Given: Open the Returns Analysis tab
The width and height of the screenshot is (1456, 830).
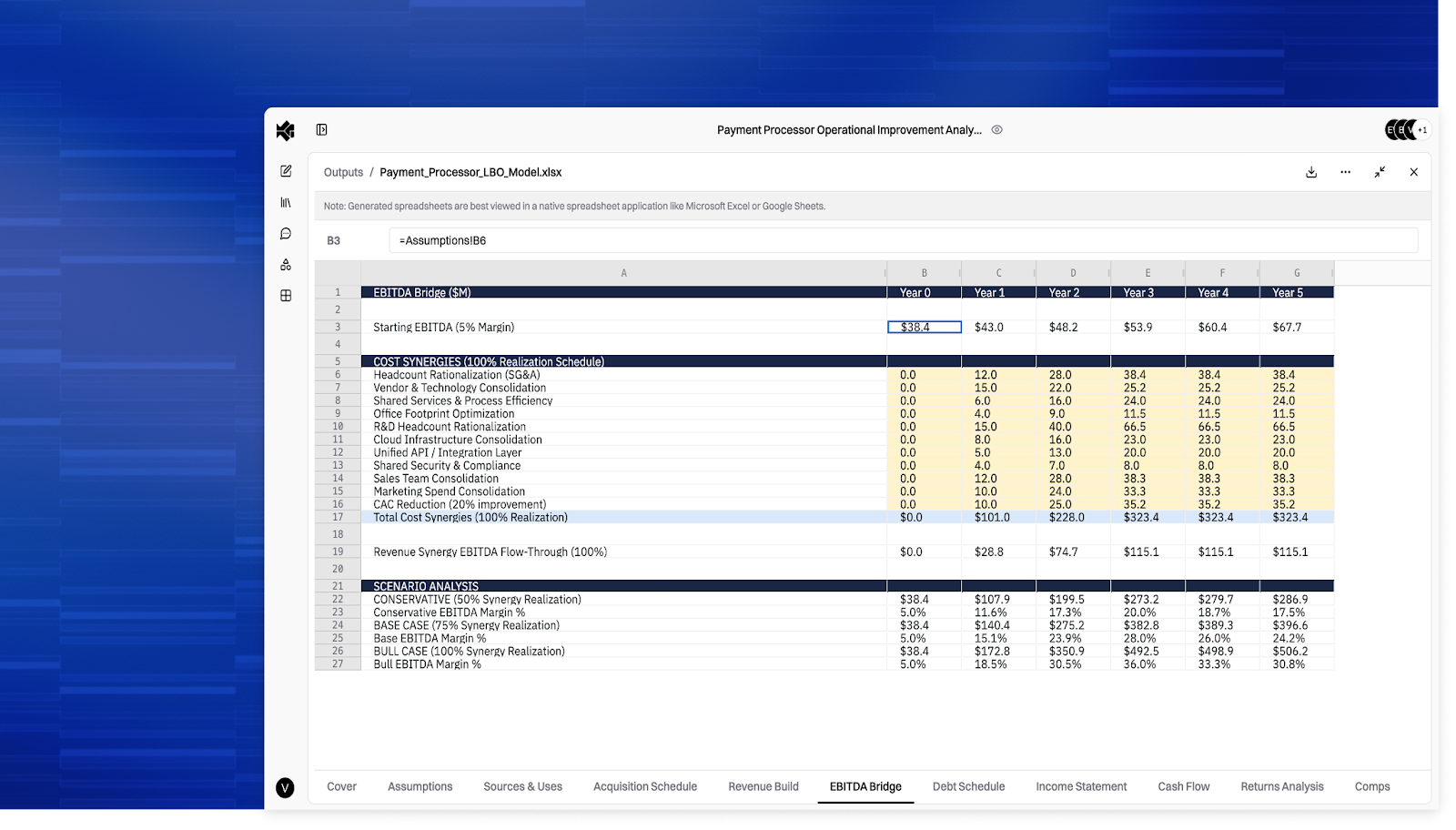Looking at the screenshot, I should point(1281,786).
